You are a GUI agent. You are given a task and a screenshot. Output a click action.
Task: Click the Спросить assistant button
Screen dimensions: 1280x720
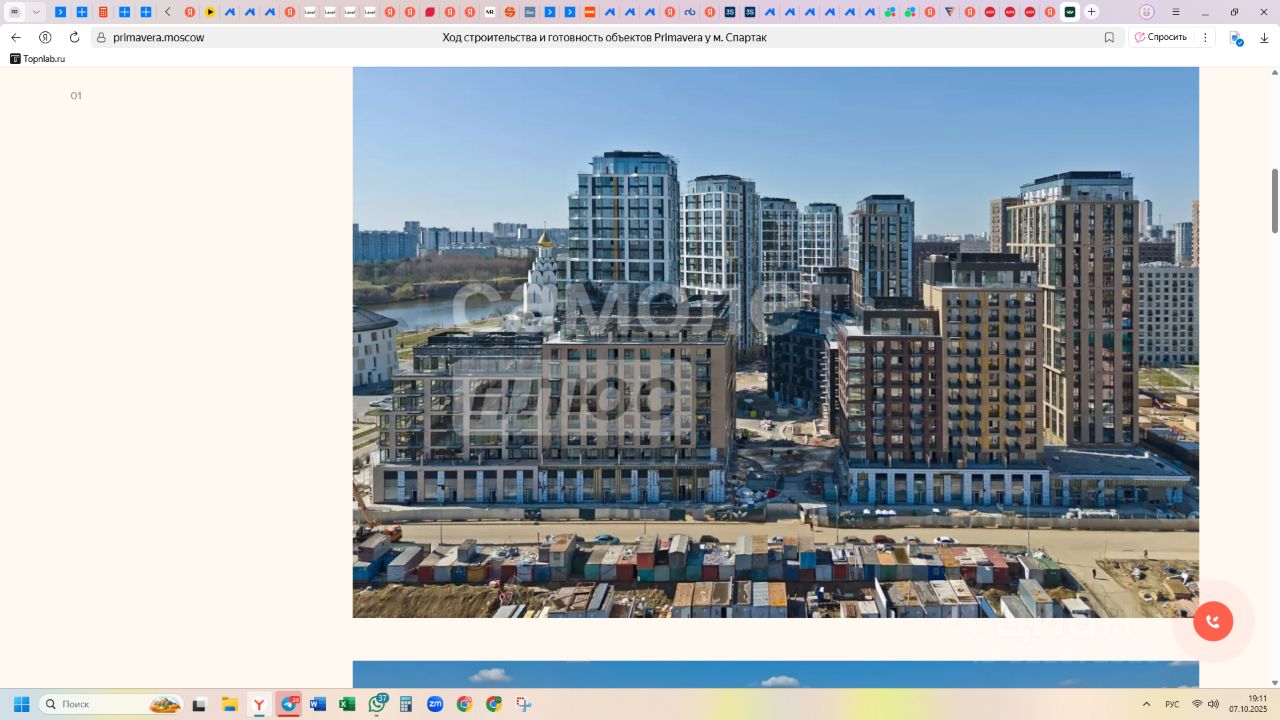[x=1161, y=38]
